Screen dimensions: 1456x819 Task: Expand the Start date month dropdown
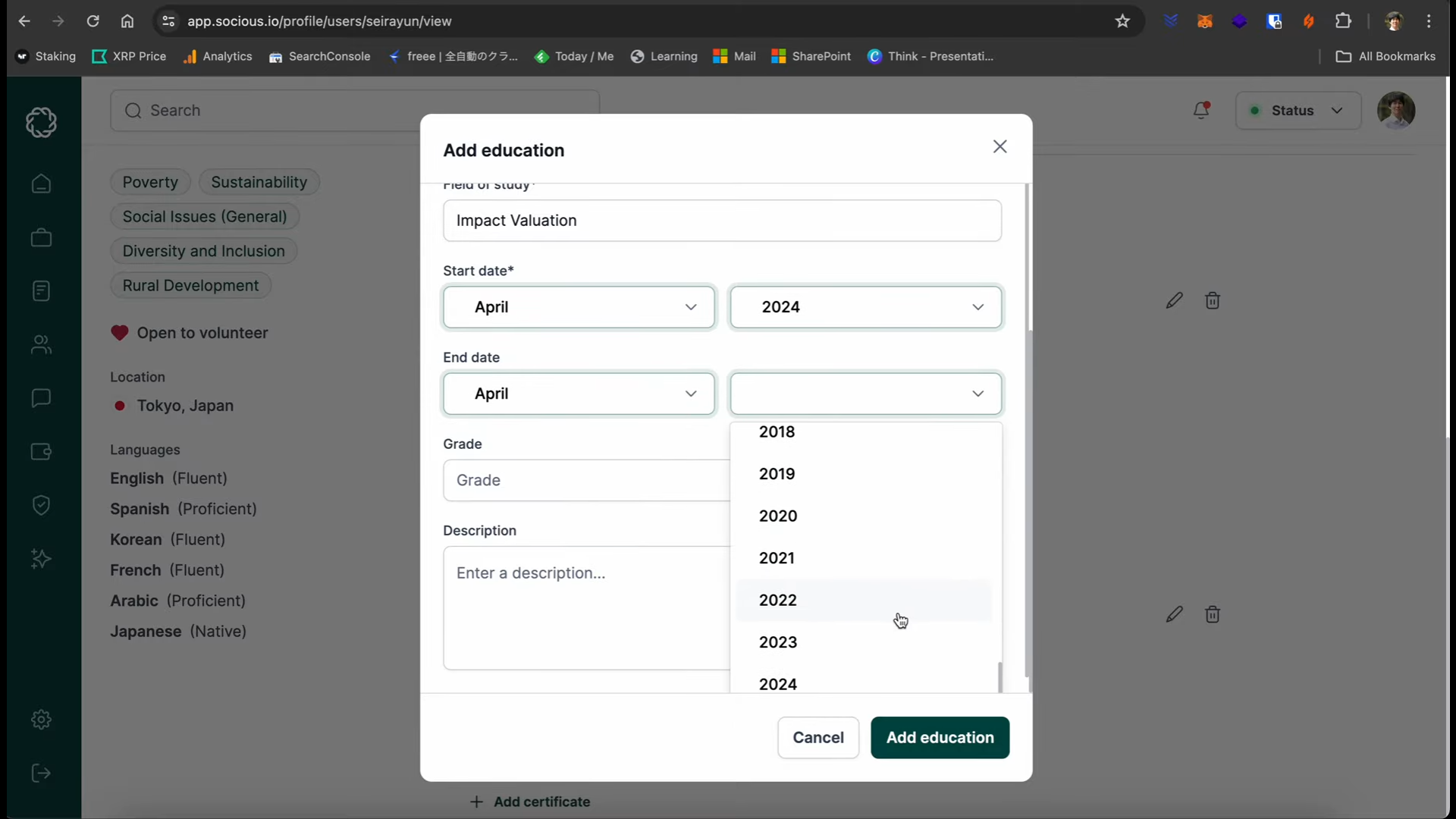pyautogui.click(x=579, y=307)
